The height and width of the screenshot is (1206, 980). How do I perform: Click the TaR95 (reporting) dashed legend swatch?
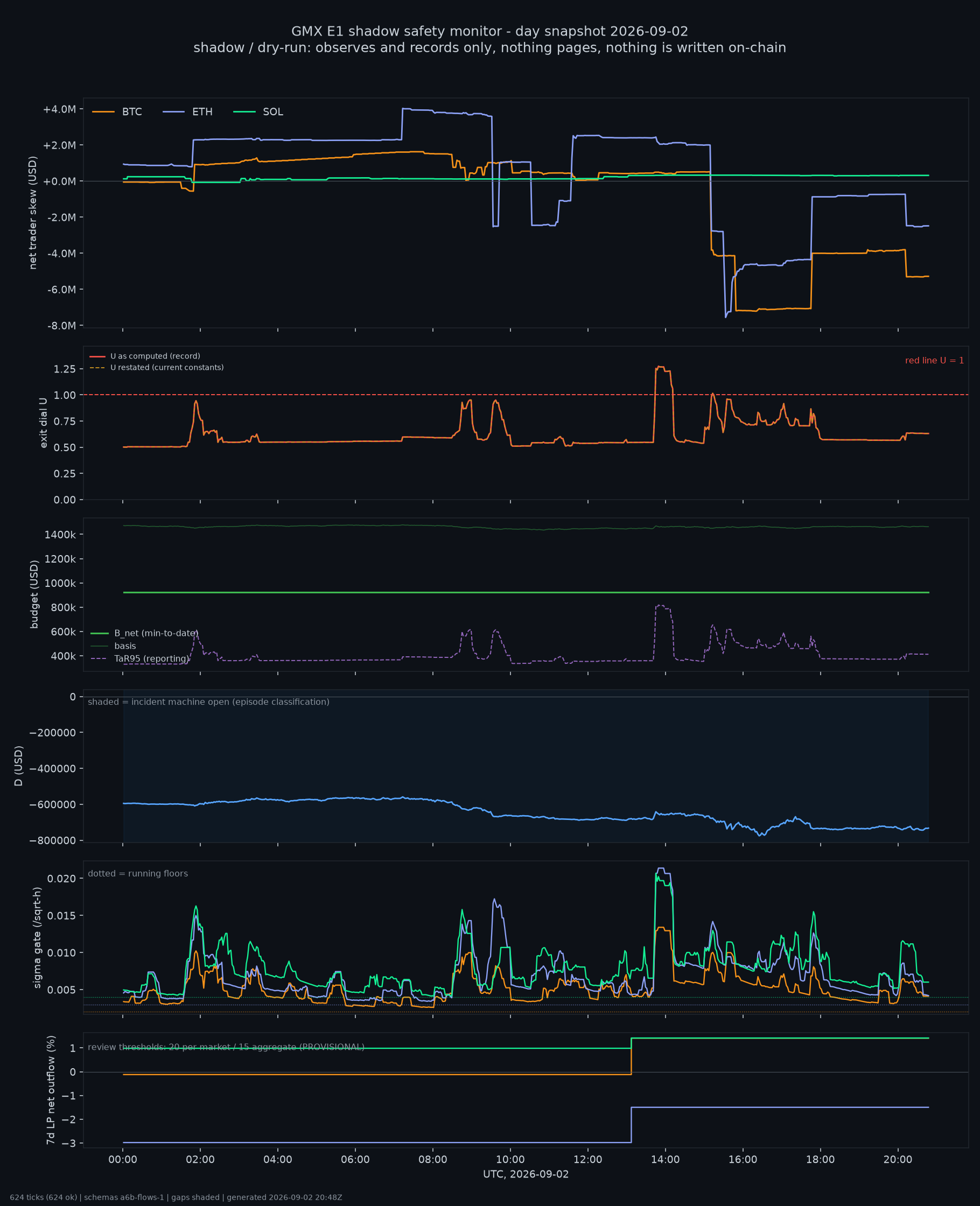point(100,658)
